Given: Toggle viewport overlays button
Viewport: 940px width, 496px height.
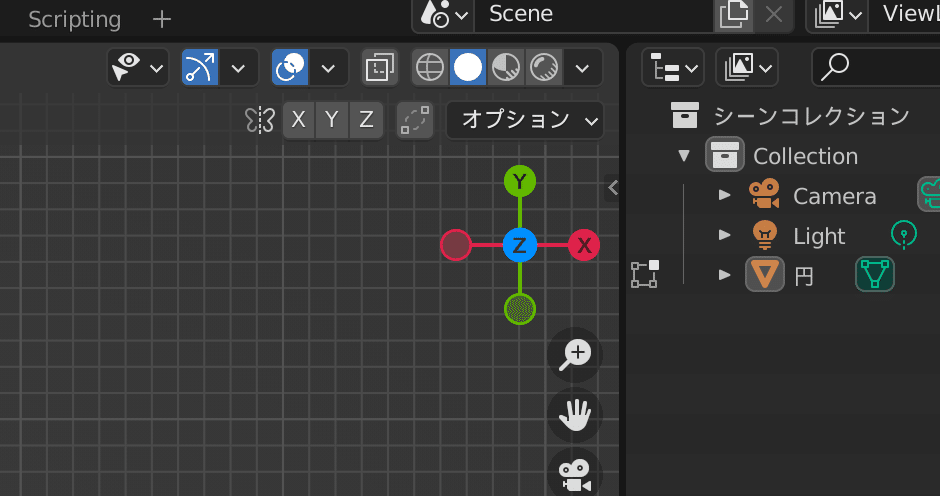Looking at the screenshot, I should click(290, 67).
